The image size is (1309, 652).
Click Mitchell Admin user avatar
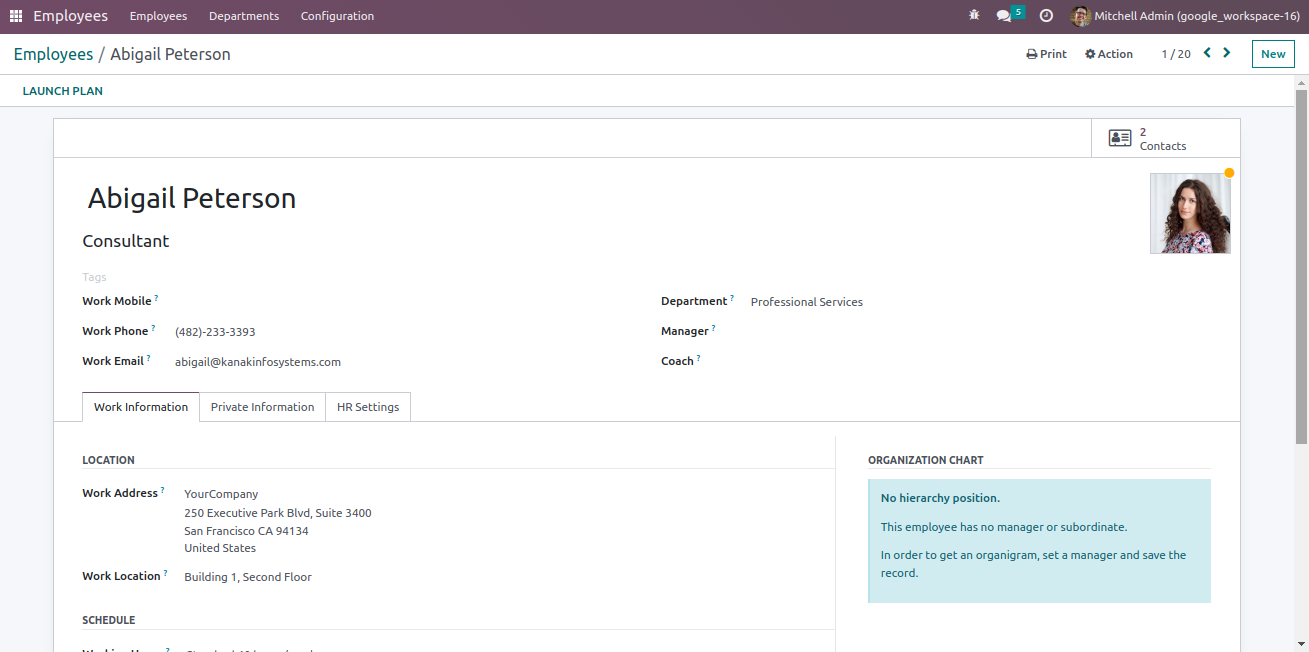coord(1080,16)
